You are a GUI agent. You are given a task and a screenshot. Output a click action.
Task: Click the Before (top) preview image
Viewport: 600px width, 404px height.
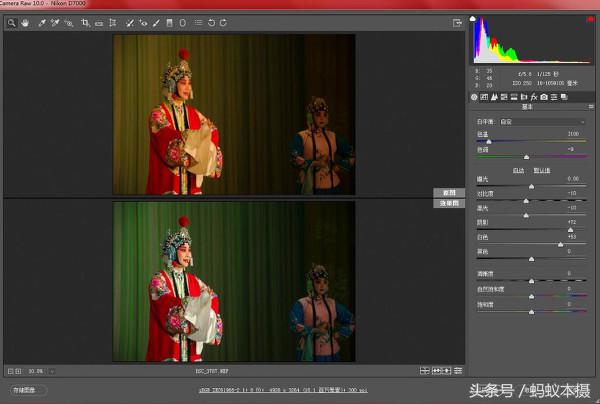[234, 114]
